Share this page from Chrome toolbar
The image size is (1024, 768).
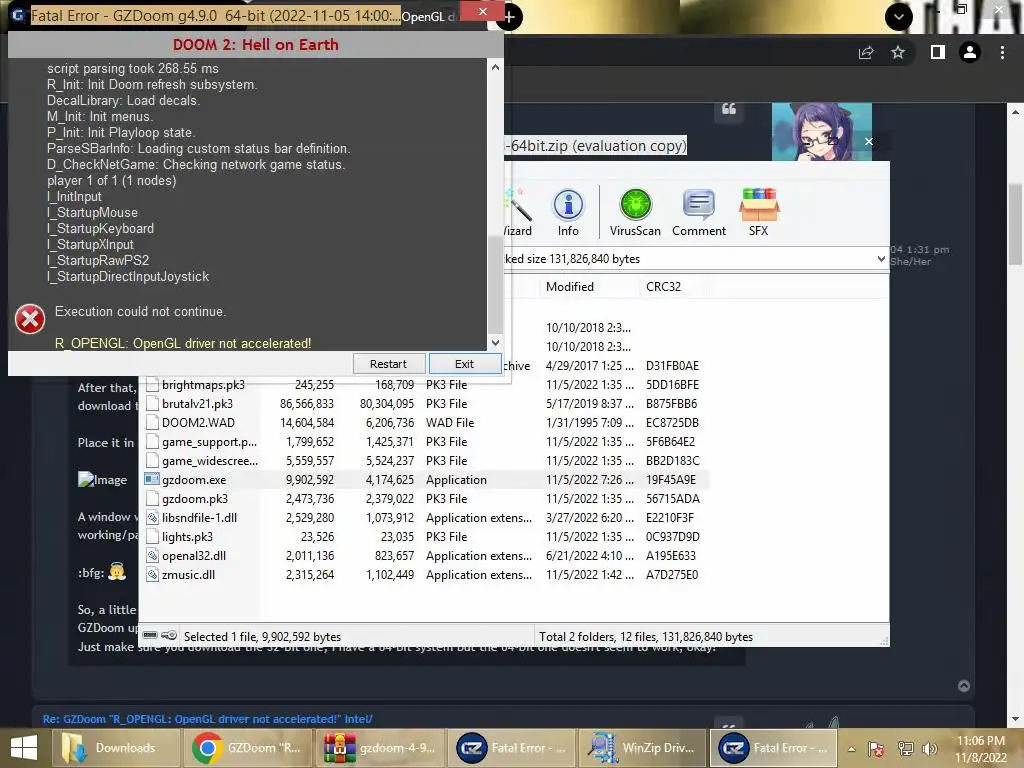click(866, 52)
